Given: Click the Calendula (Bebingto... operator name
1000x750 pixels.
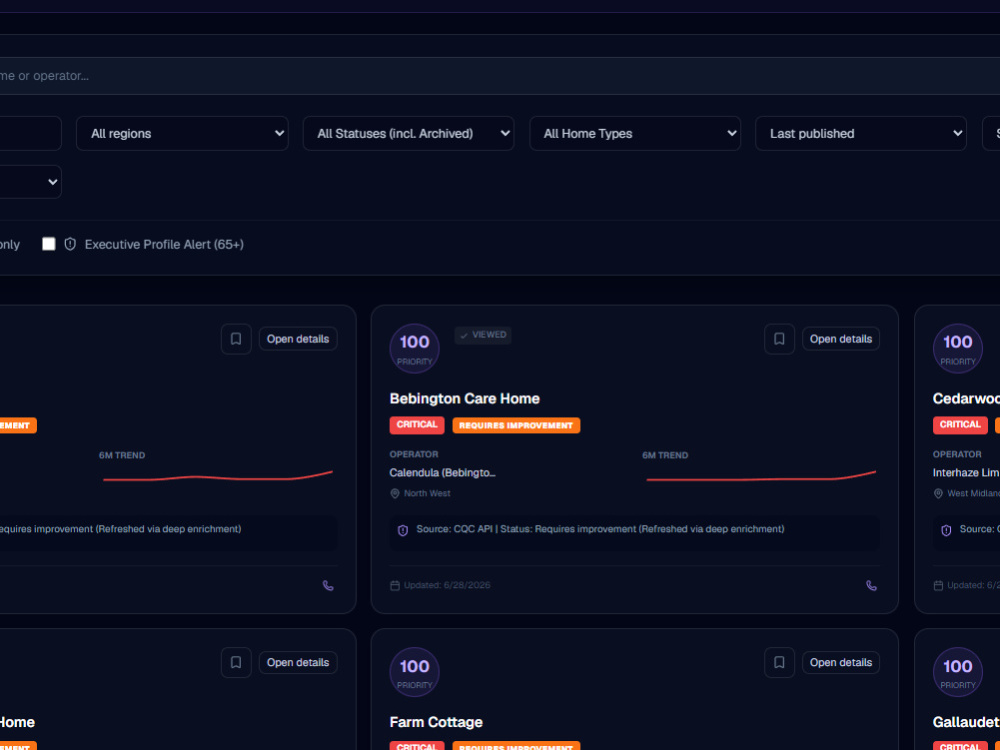Looking at the screenshot, I should (443, 473).
